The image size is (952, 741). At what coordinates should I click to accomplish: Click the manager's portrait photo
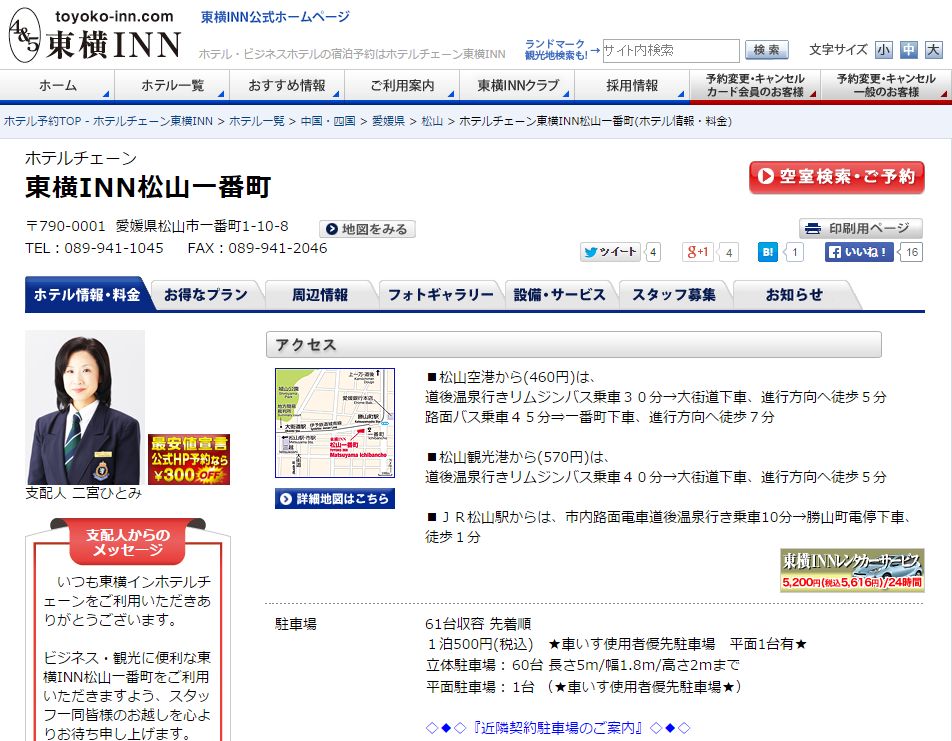[x=85, y=407]
